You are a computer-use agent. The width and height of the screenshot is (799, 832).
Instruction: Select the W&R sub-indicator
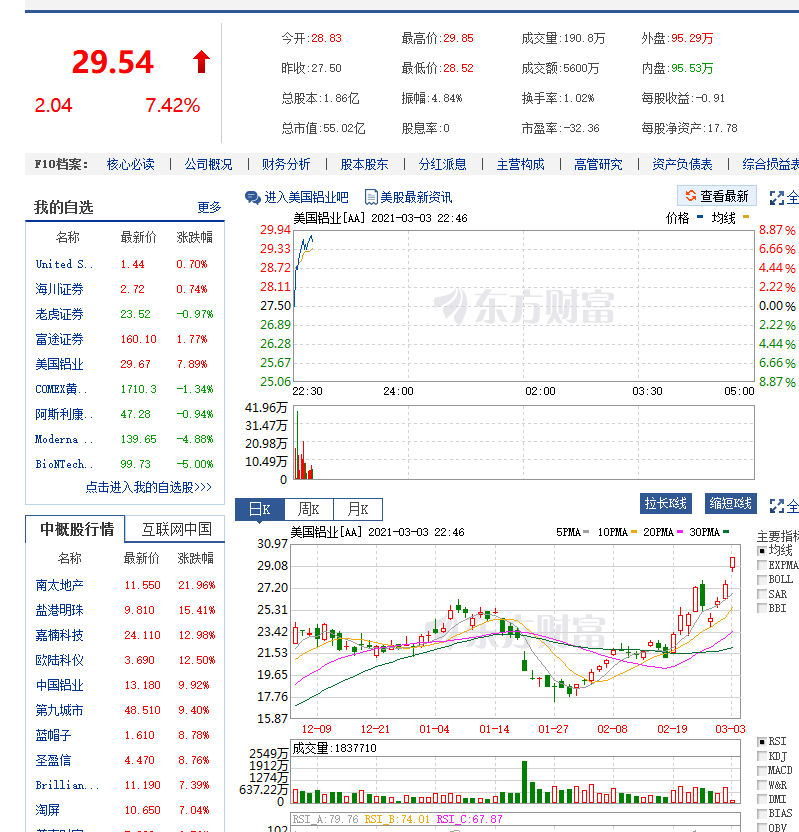point(762,785)
